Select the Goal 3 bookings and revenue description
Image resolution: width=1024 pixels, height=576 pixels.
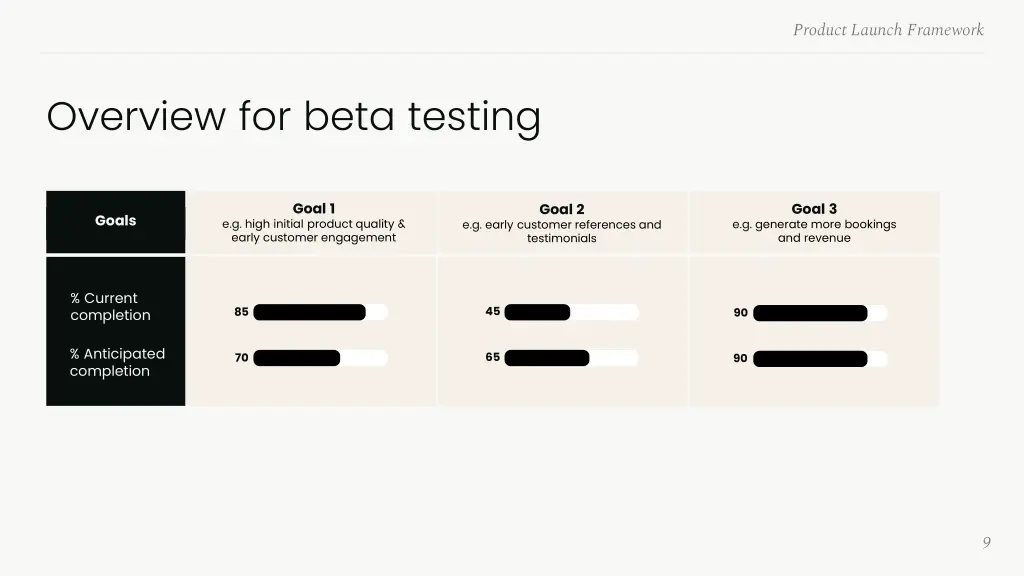click(814, 231)
